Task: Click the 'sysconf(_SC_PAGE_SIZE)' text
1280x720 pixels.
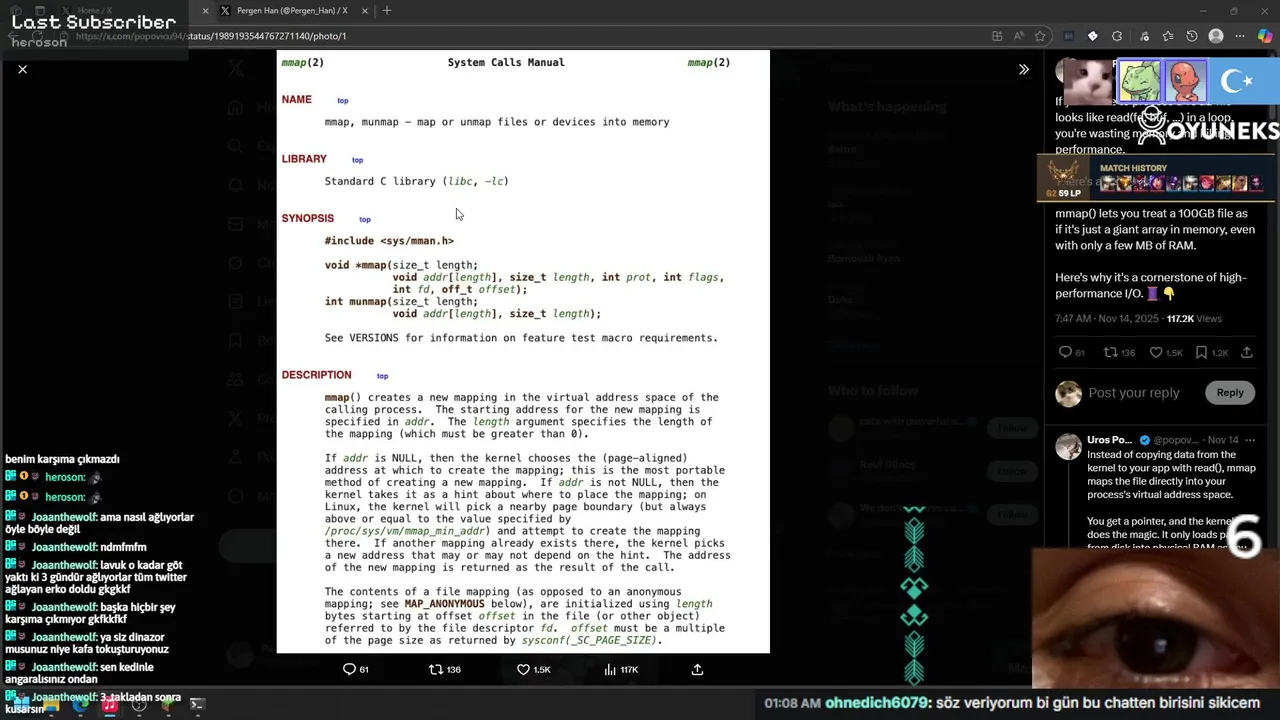Action: point(590,640)
